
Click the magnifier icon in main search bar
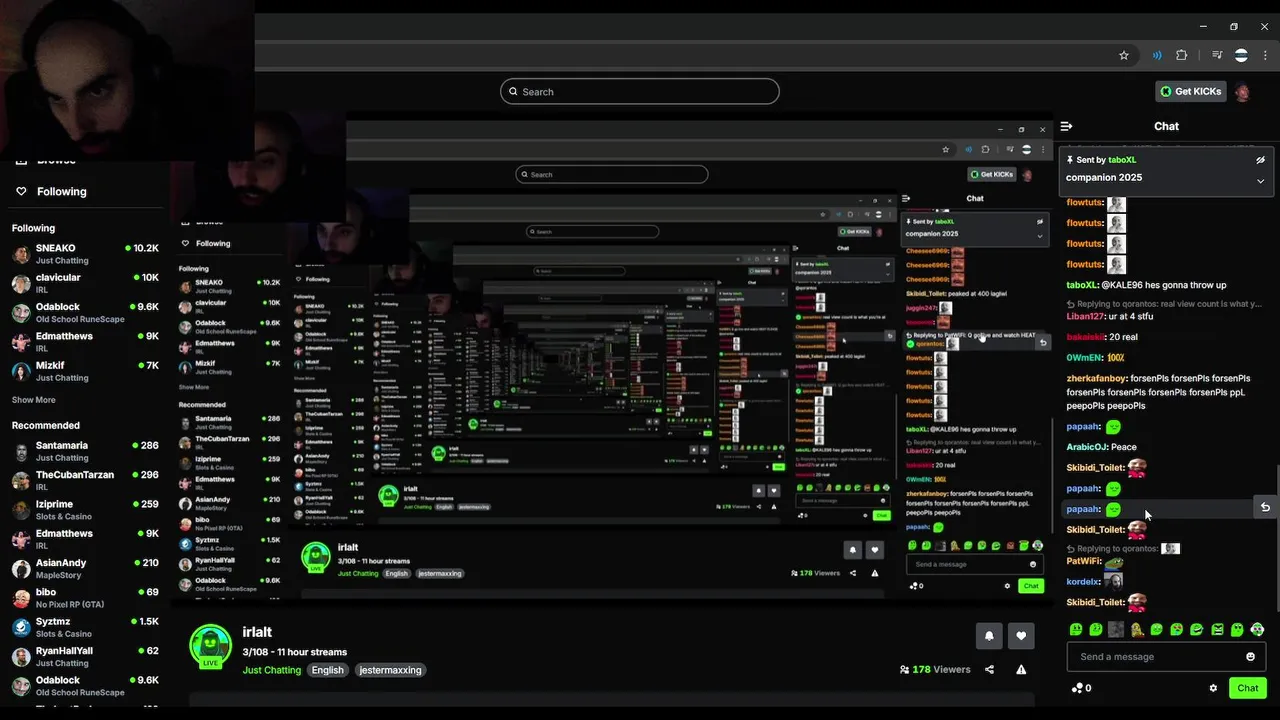[515, 92]
